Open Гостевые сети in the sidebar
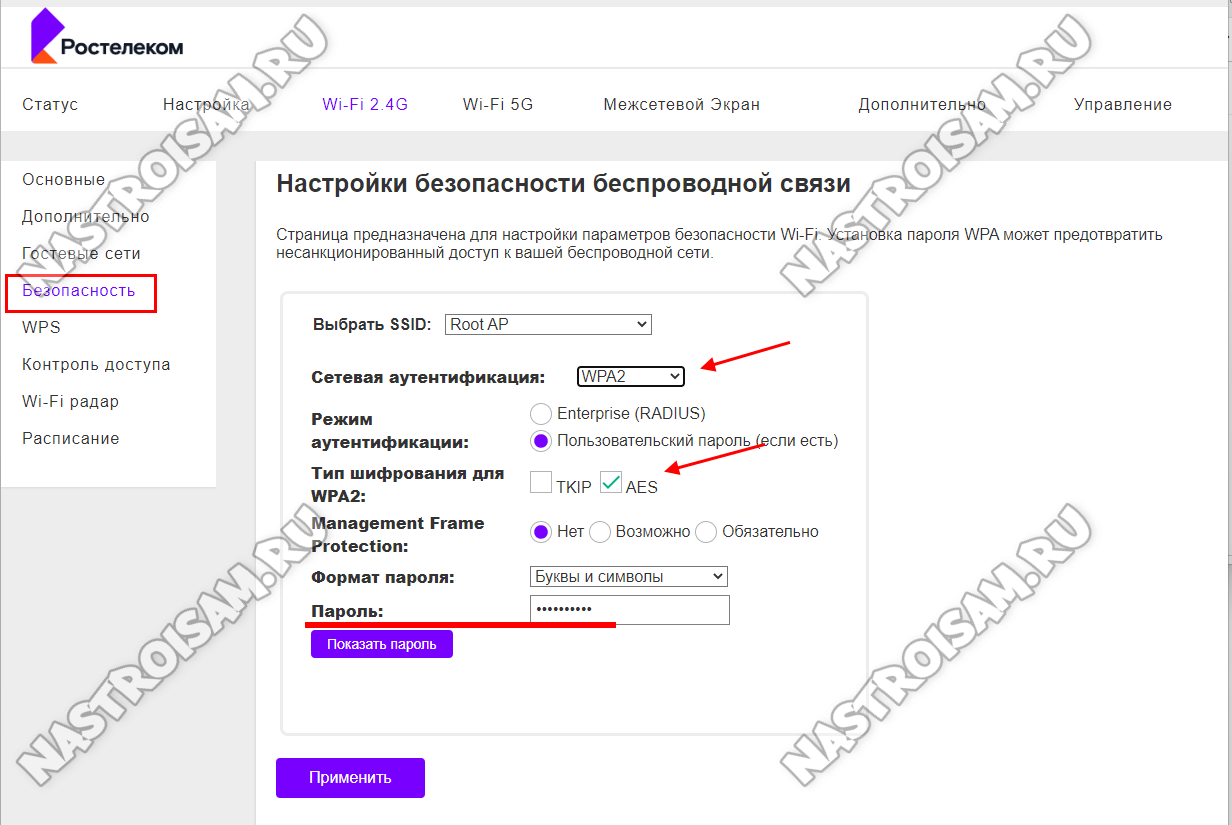The width and height of the screenshot is (1232, 825). (81, 254)
